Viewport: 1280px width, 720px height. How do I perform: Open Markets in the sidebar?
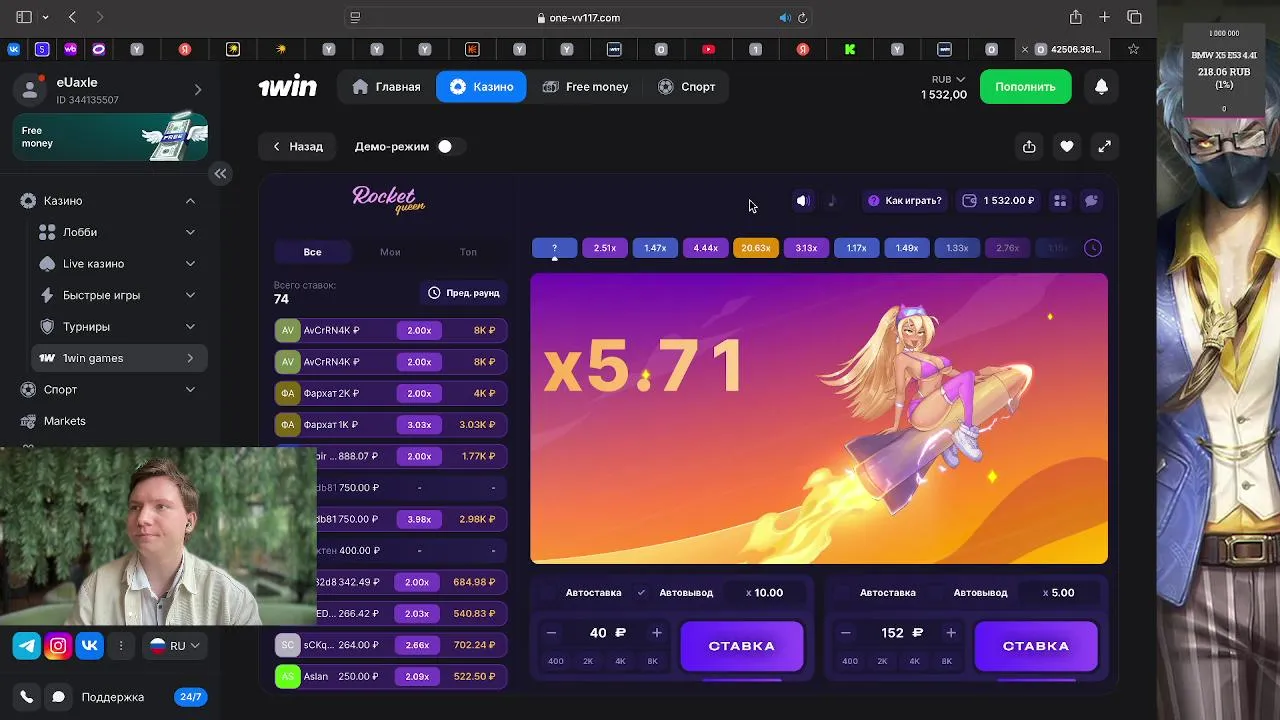[65, 421]
